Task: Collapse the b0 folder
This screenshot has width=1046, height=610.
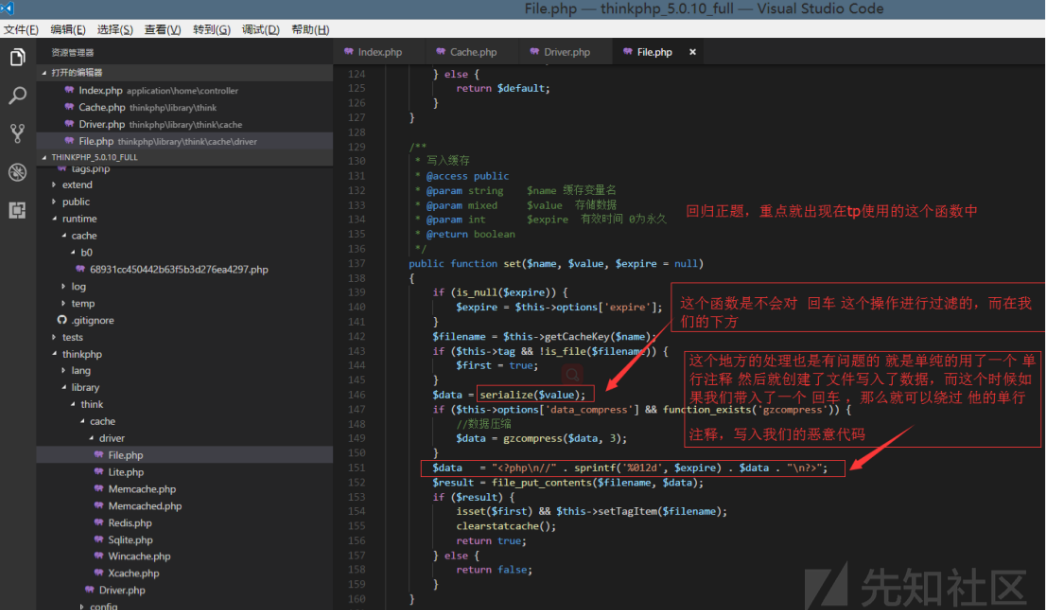Action: 86,252
